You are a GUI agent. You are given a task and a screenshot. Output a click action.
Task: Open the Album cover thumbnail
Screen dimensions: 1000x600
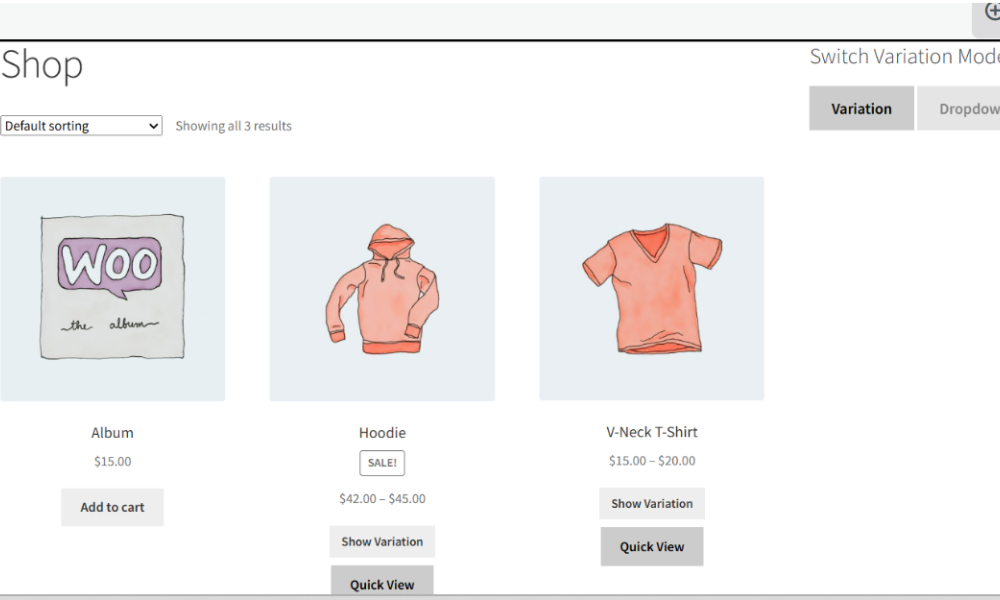[112, 288]
